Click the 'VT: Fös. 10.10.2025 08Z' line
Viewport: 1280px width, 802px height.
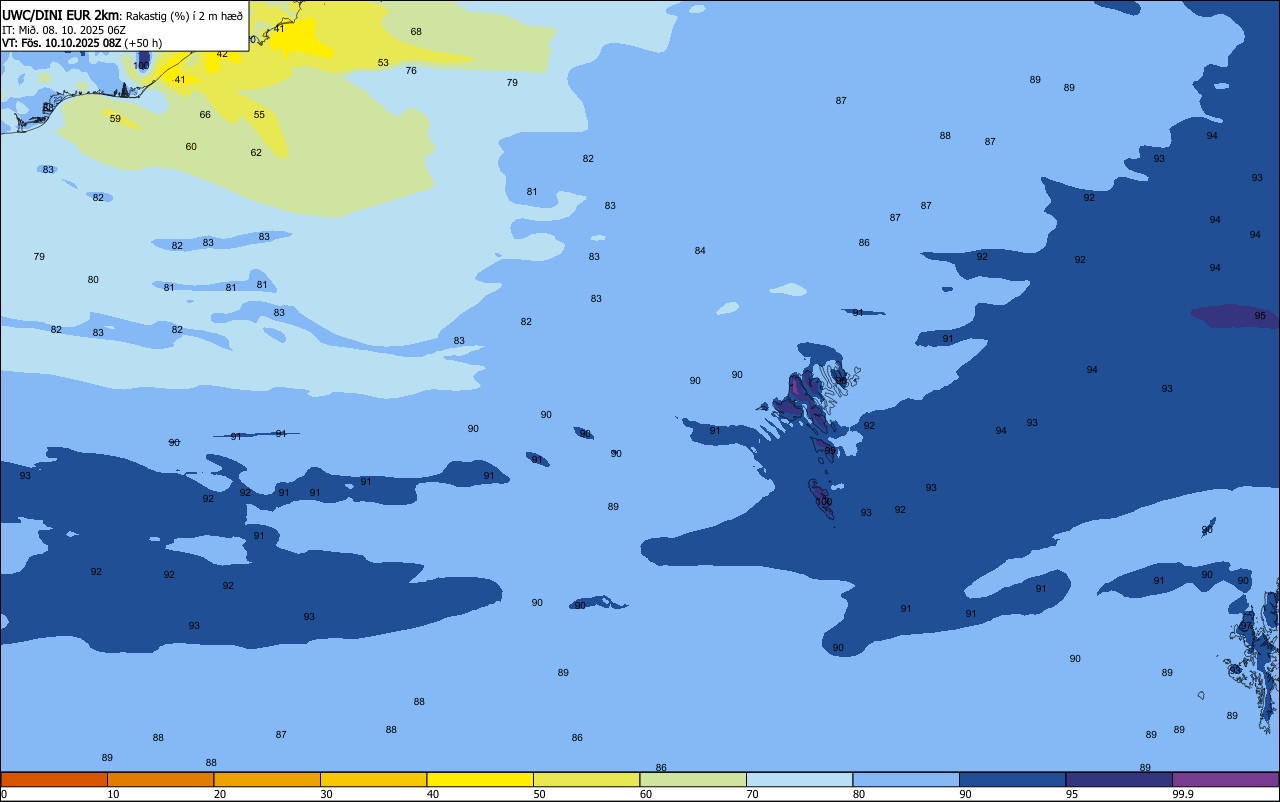tap(62, 43)
